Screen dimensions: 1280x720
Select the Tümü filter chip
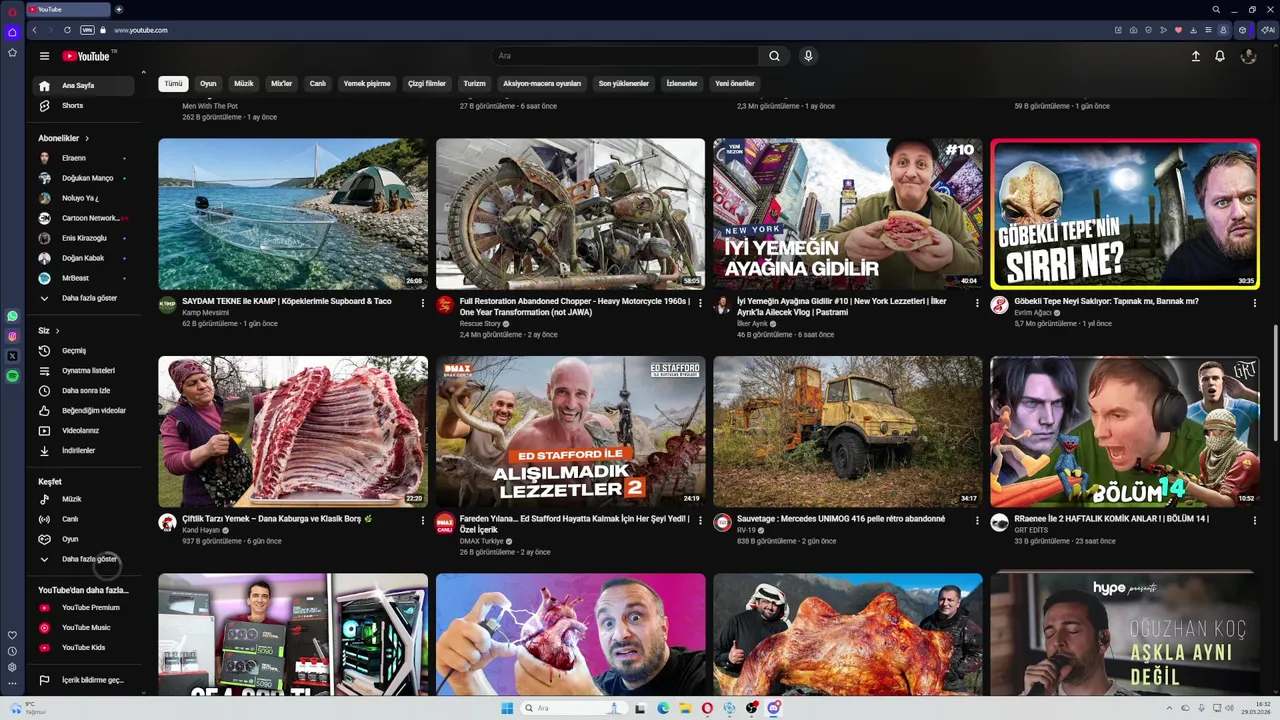[x=174, y=84]
